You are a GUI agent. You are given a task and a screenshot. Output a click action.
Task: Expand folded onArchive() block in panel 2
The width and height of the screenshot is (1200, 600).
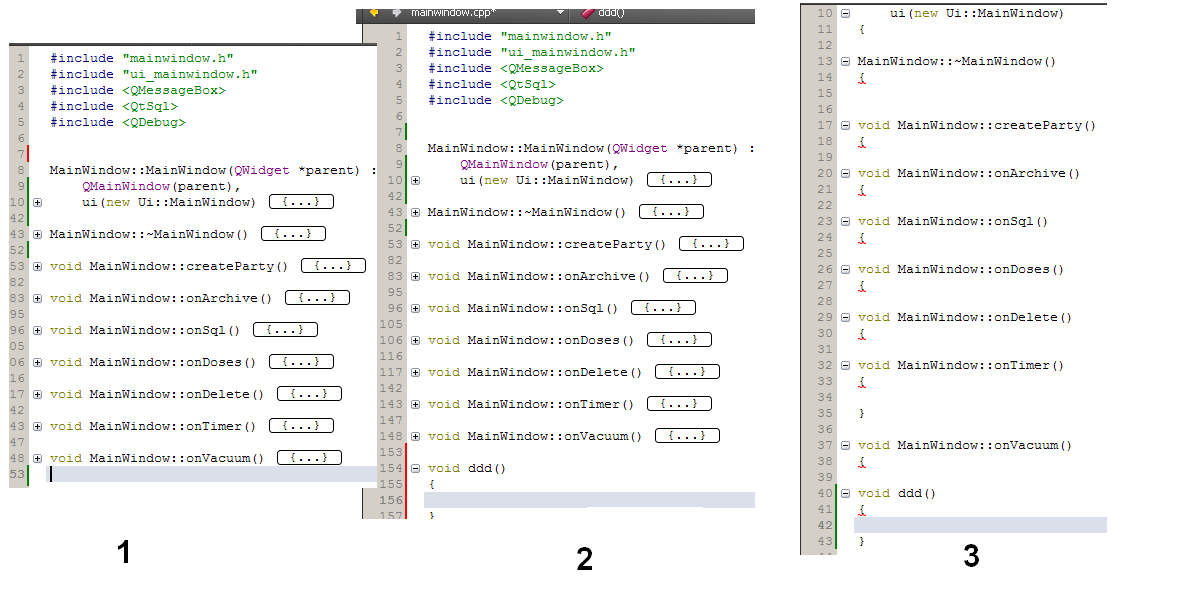tap(415, 276)
